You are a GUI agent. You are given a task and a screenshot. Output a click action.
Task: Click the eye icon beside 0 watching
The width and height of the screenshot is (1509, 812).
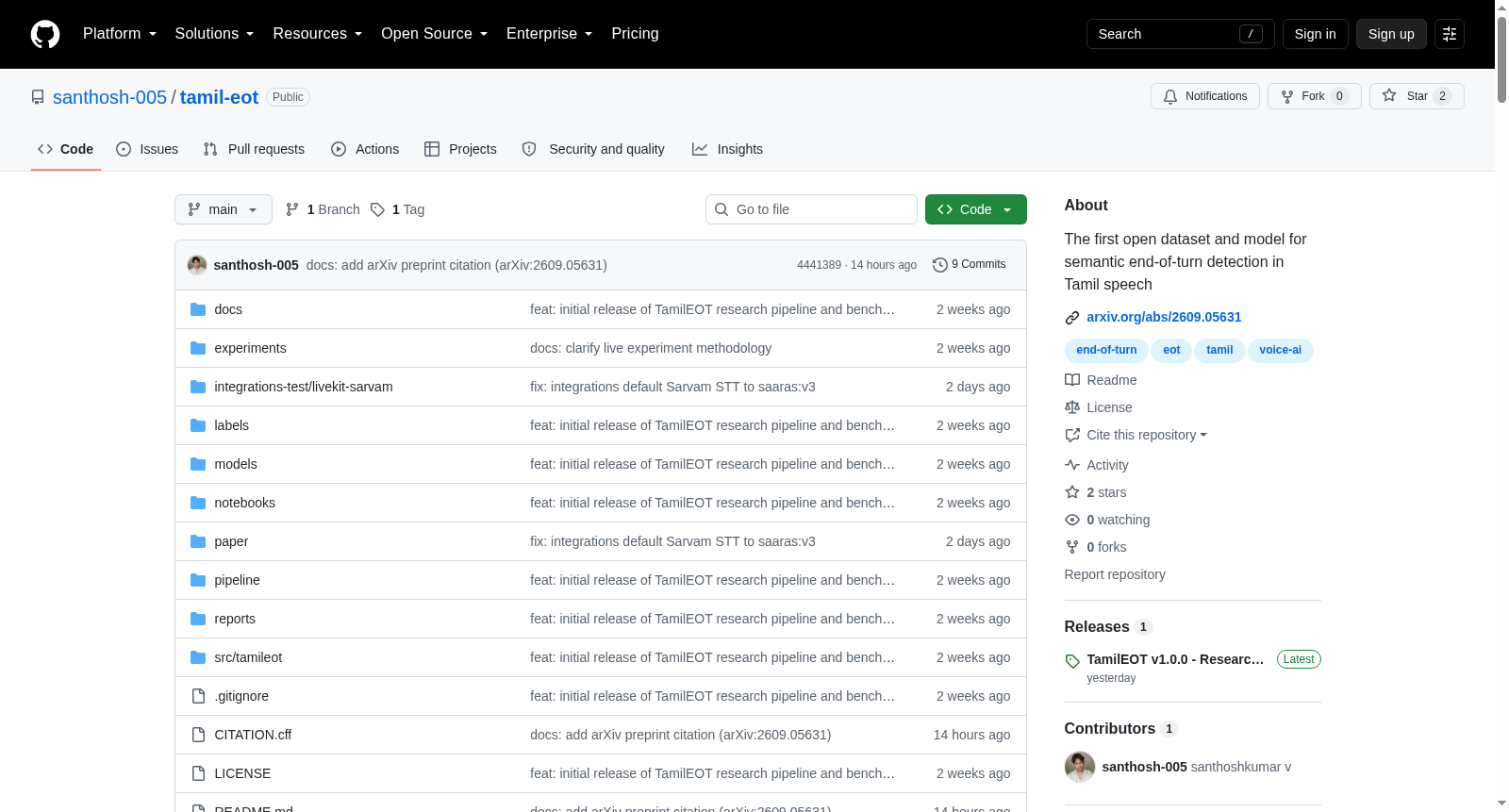coord(1072,520)
